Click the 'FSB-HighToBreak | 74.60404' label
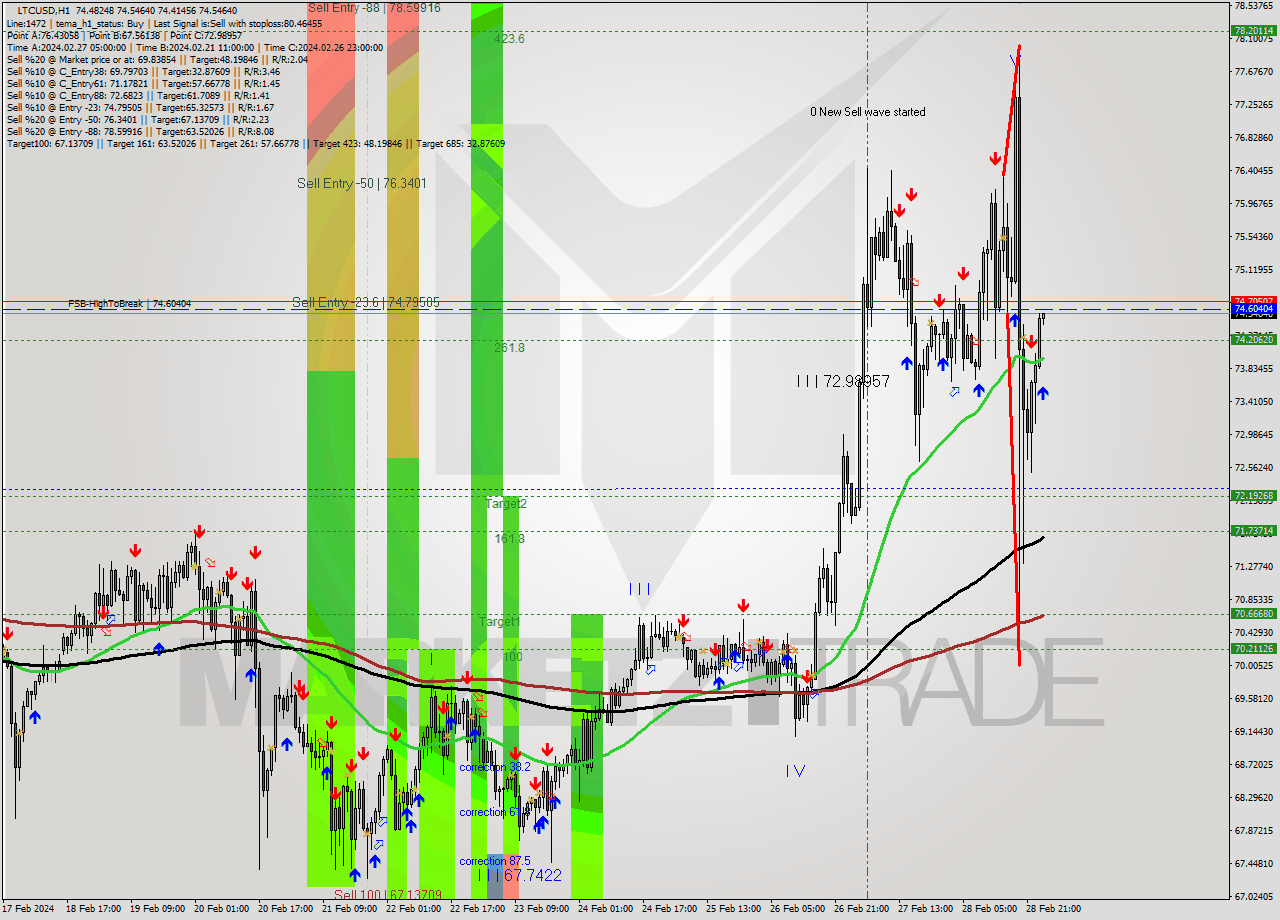The width and height of the screenshot is (1280, 920). click(x=129, y=303)
